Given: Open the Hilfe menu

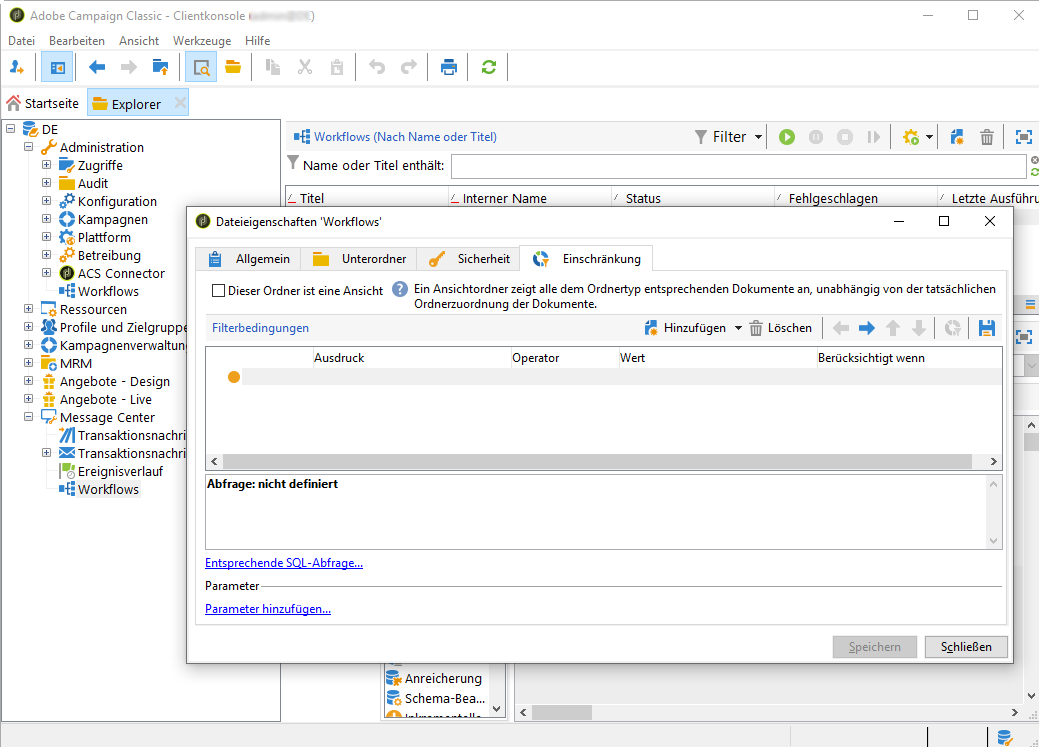Looking at the screenshot, I should [257, 40].
